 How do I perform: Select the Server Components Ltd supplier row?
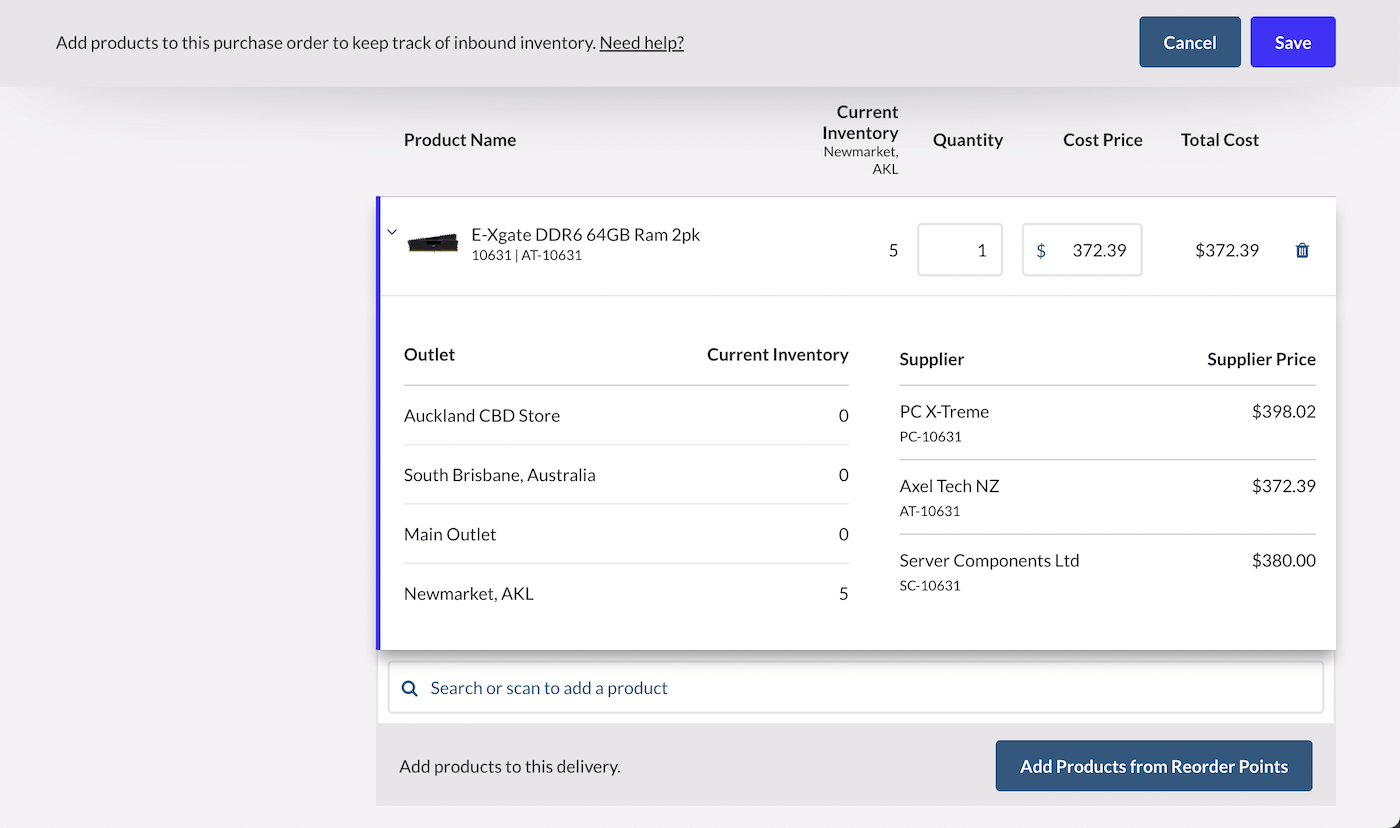[1107, 571]
